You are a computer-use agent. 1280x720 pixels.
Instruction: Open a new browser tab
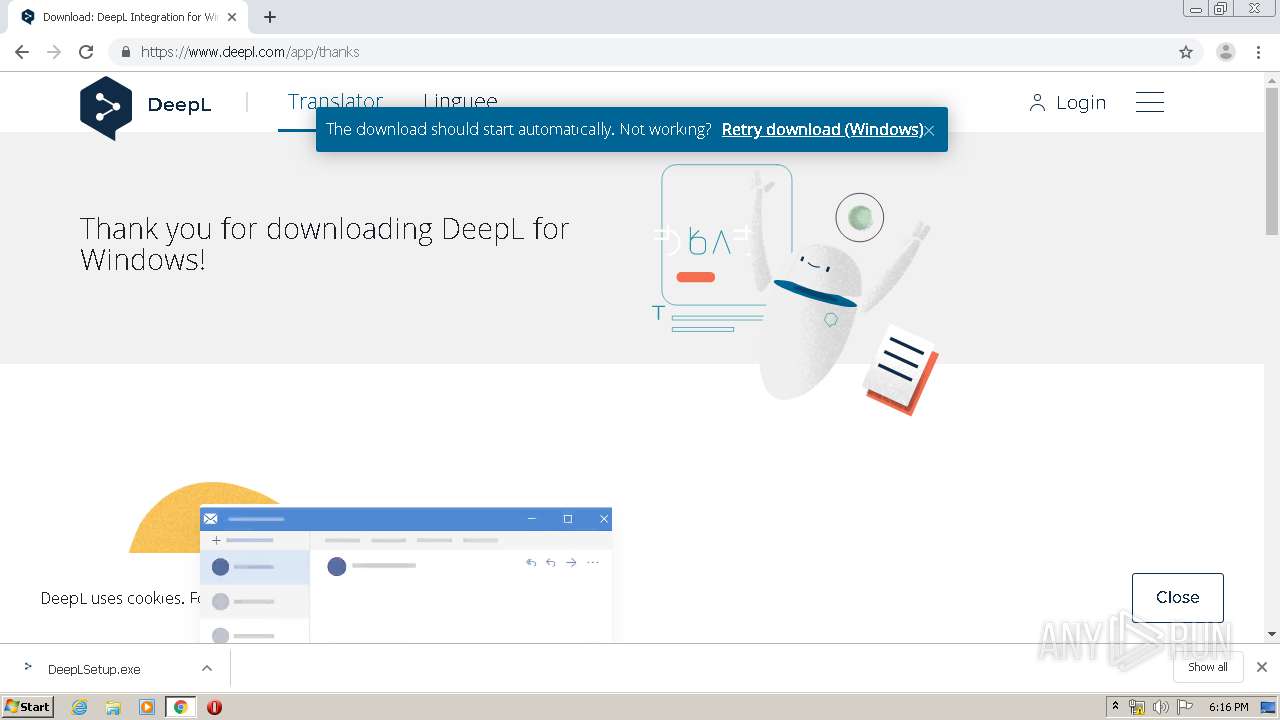tap(270, 17)
